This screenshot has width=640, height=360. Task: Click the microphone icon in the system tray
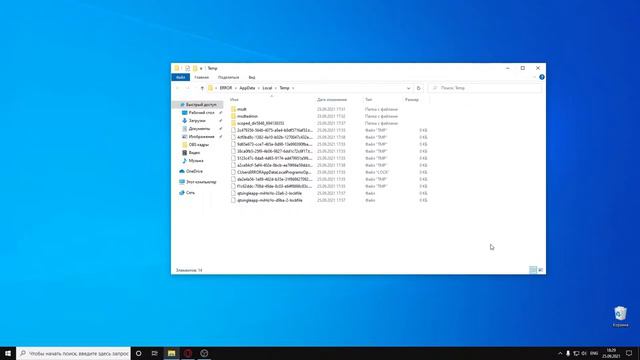(x=568, y=353)
